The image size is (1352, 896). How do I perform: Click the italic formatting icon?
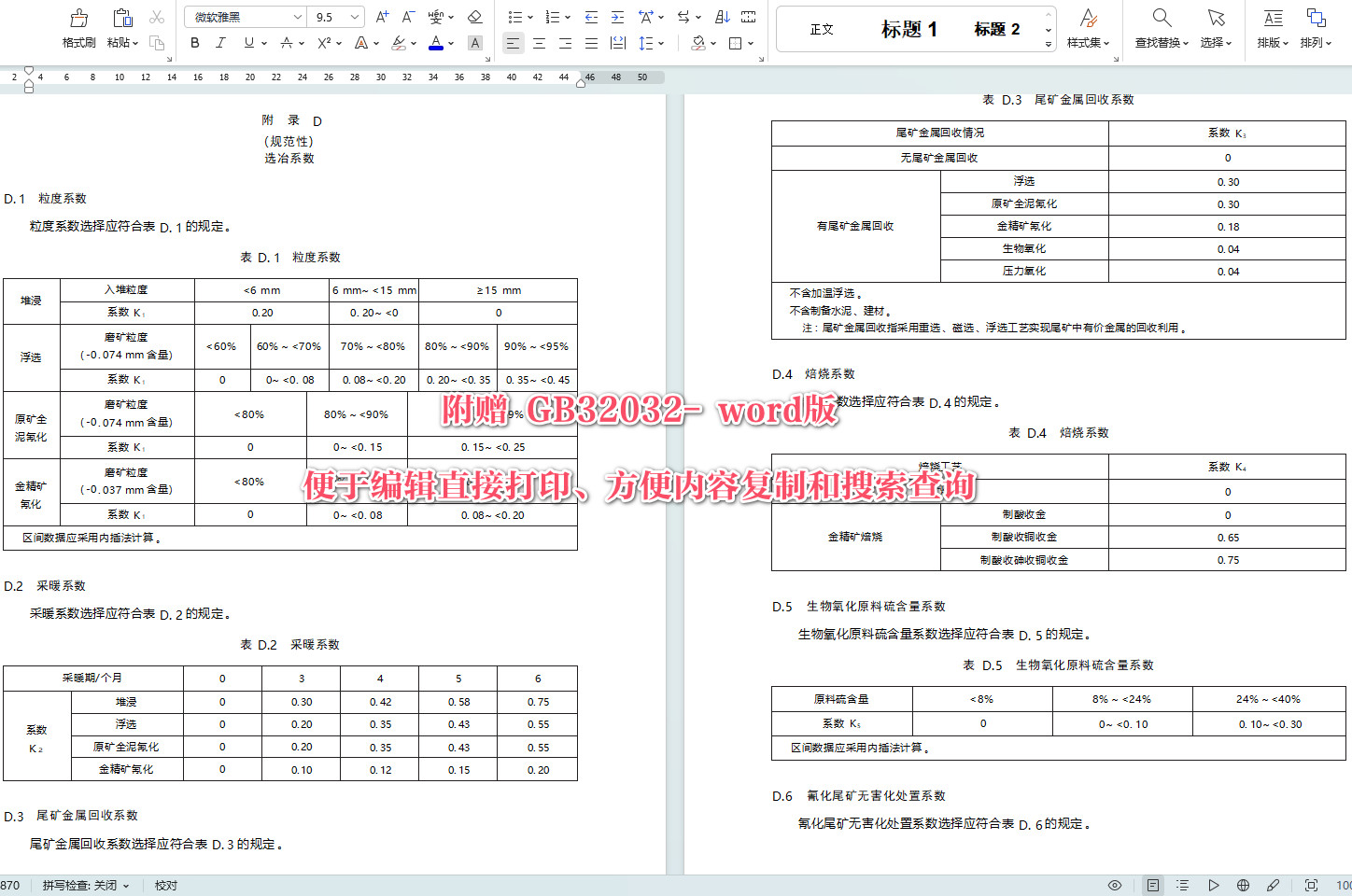(221, 43)
